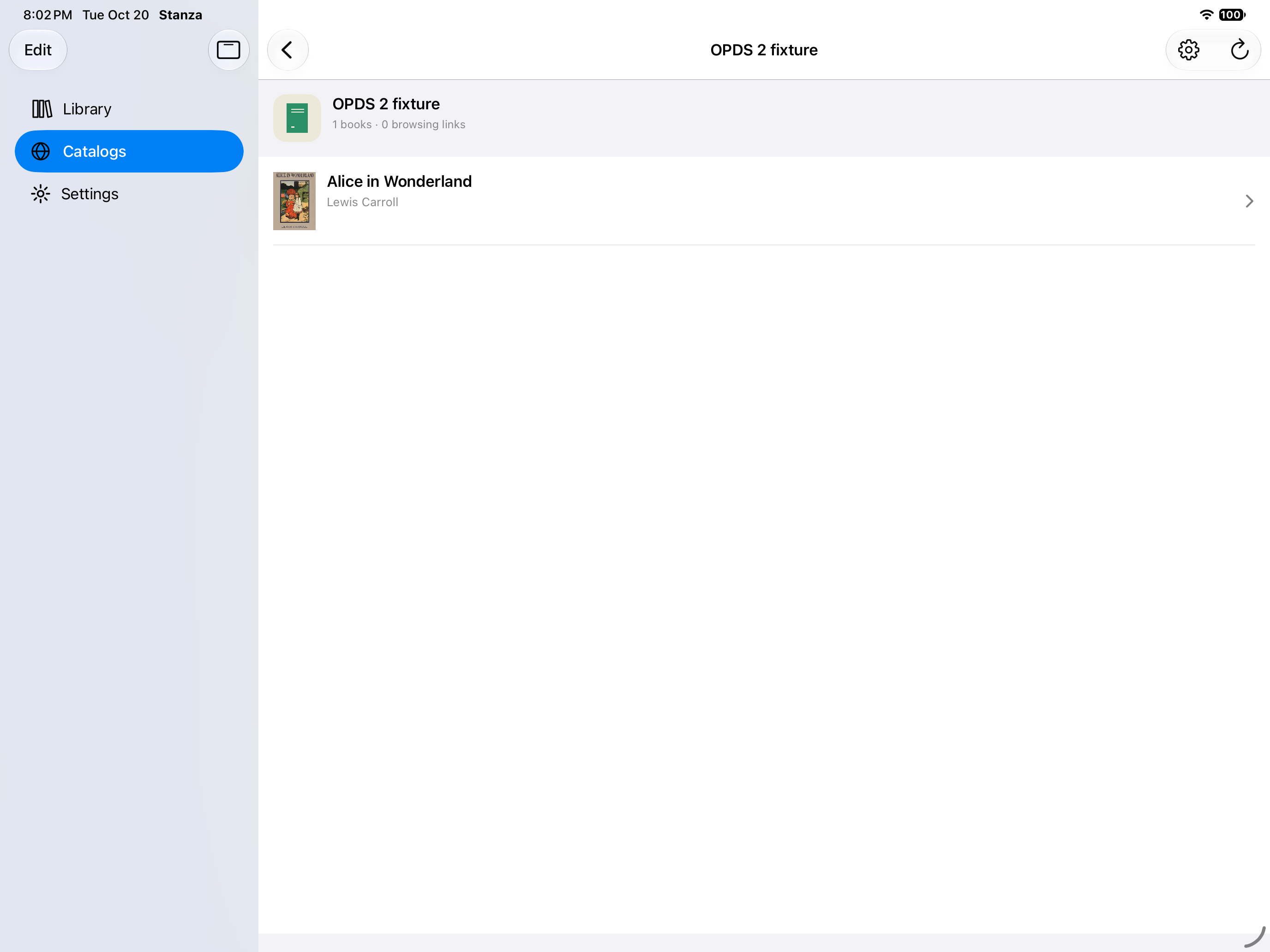Image resolution: width=1270 pixels, height=952 pixels.
Task: Click the OPDS 2 fixture header heading
Action: click(x=386, y=104)
